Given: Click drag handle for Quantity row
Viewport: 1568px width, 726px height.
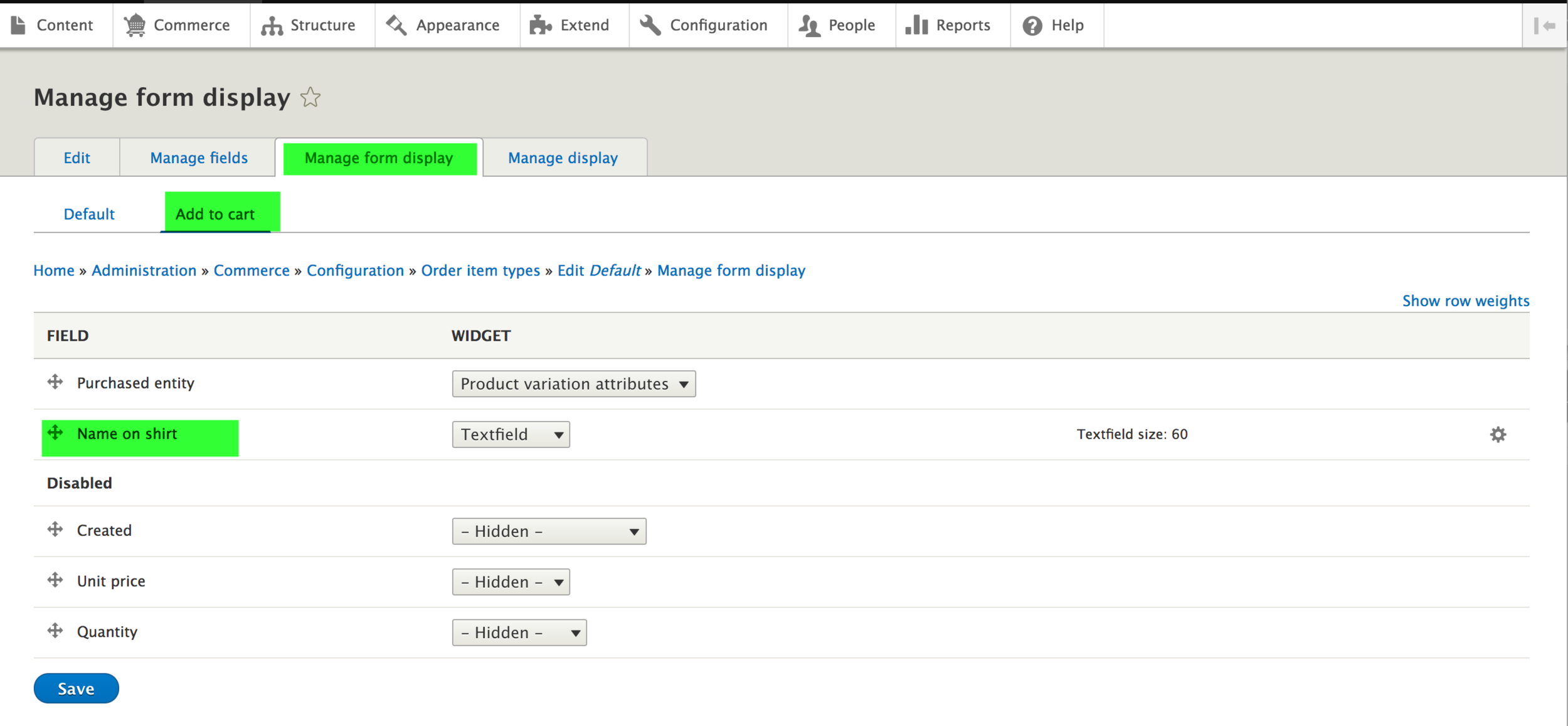Looking at the screenshot, I should click(x=55, y=631).
